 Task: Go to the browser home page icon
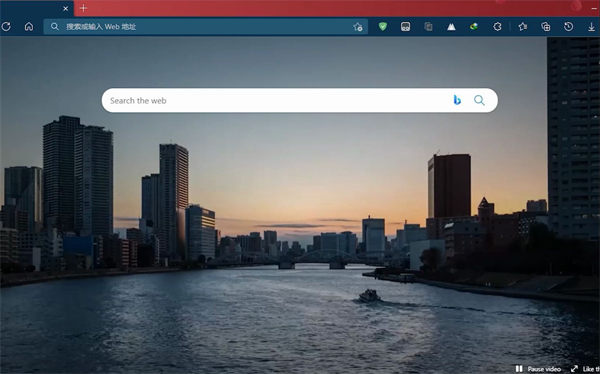(x=29, y=26)
